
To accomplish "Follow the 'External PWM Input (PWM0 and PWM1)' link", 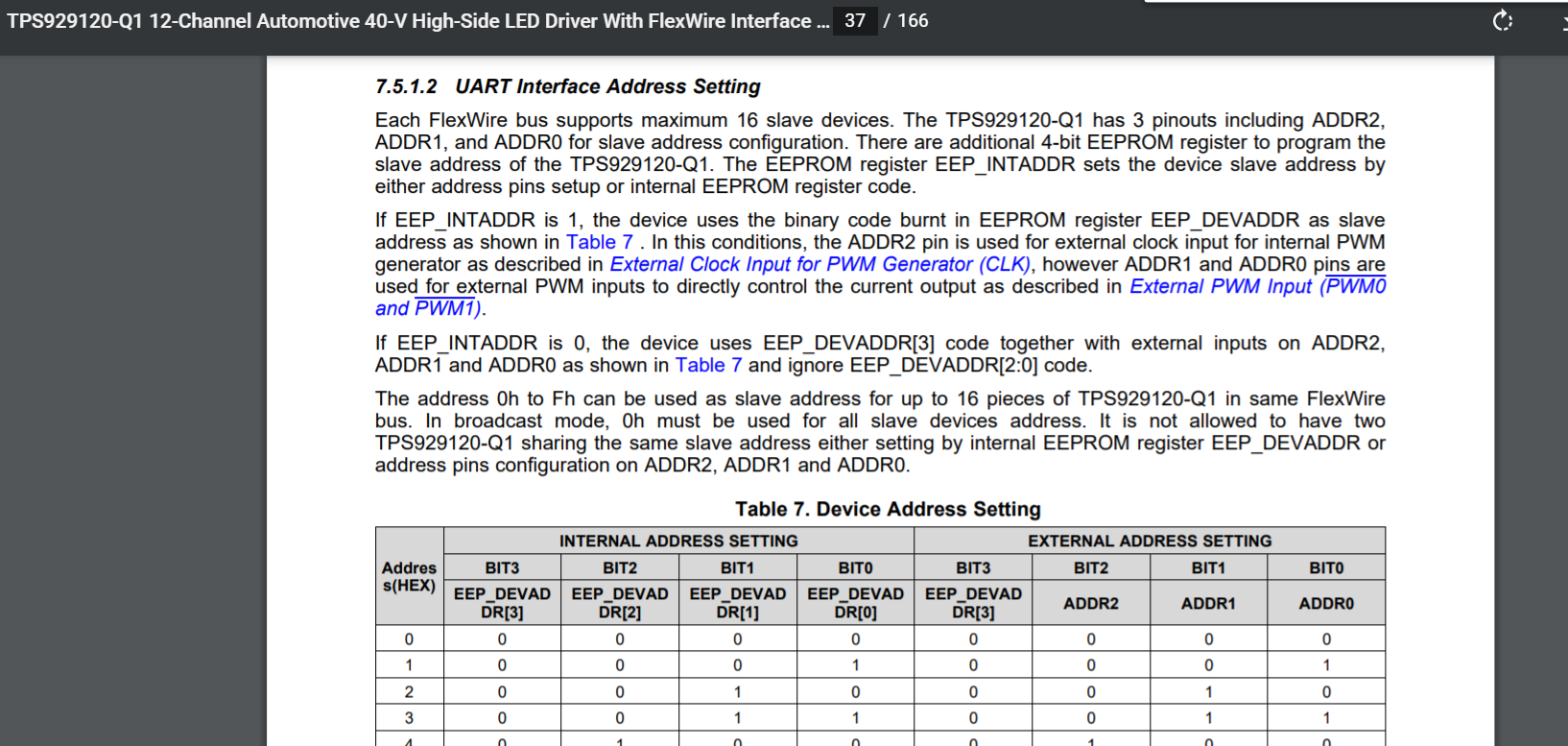I will pyautogui.click(x=1258, y=286).
